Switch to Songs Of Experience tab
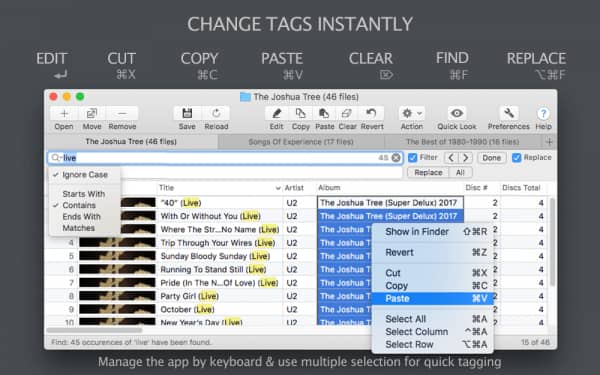 tap(301, 142)
